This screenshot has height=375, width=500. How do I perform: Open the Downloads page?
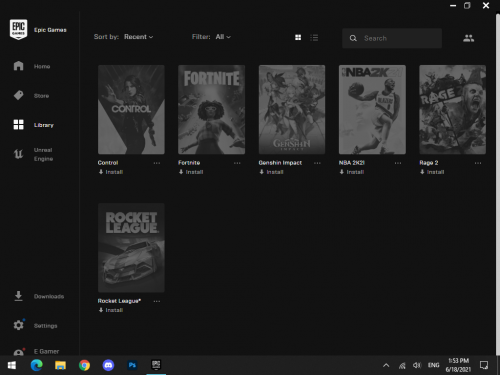[x=49, y=296]
